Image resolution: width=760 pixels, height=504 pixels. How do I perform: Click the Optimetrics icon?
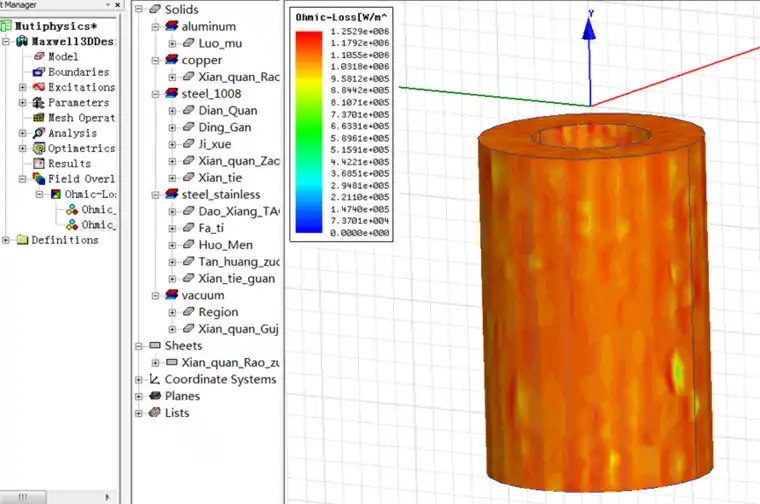39,148
